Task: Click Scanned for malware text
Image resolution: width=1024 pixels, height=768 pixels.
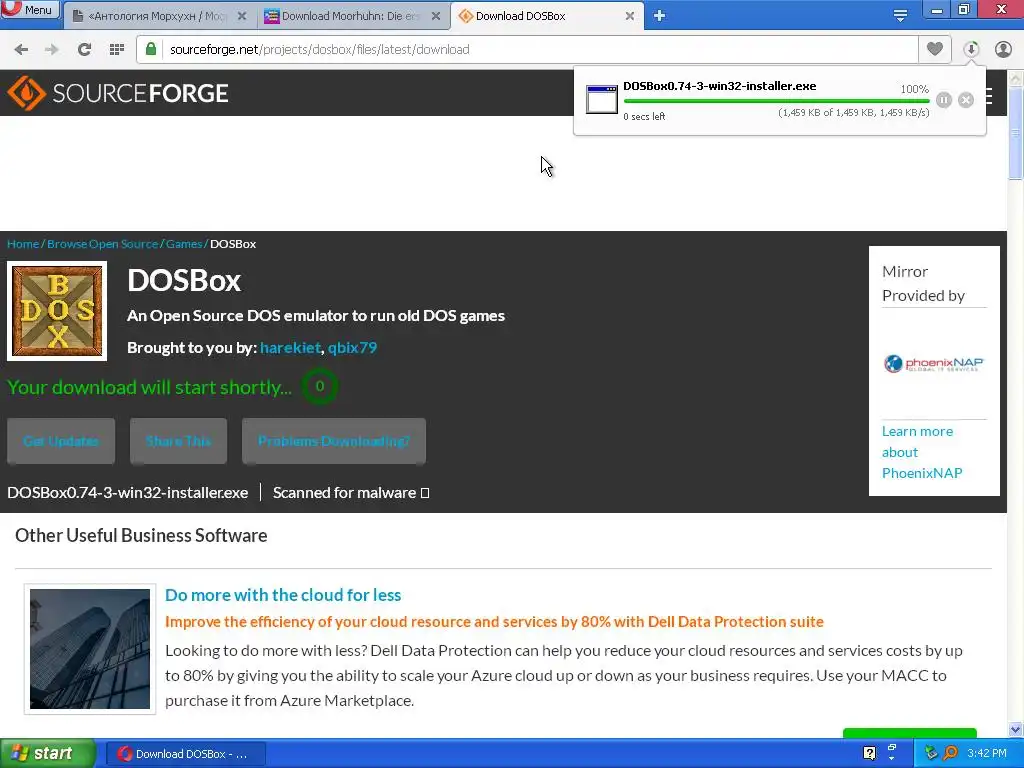Action: coord(344,492)
